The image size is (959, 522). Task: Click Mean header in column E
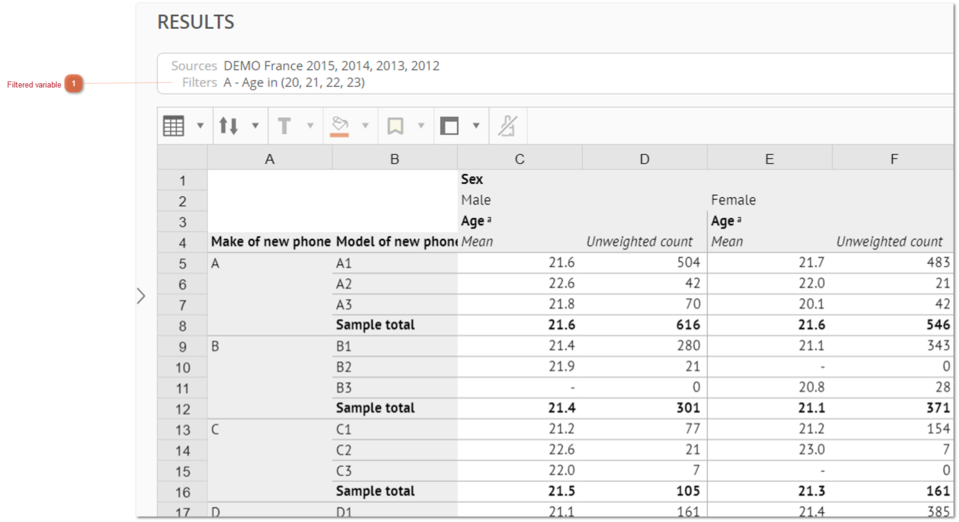point(727,242)
